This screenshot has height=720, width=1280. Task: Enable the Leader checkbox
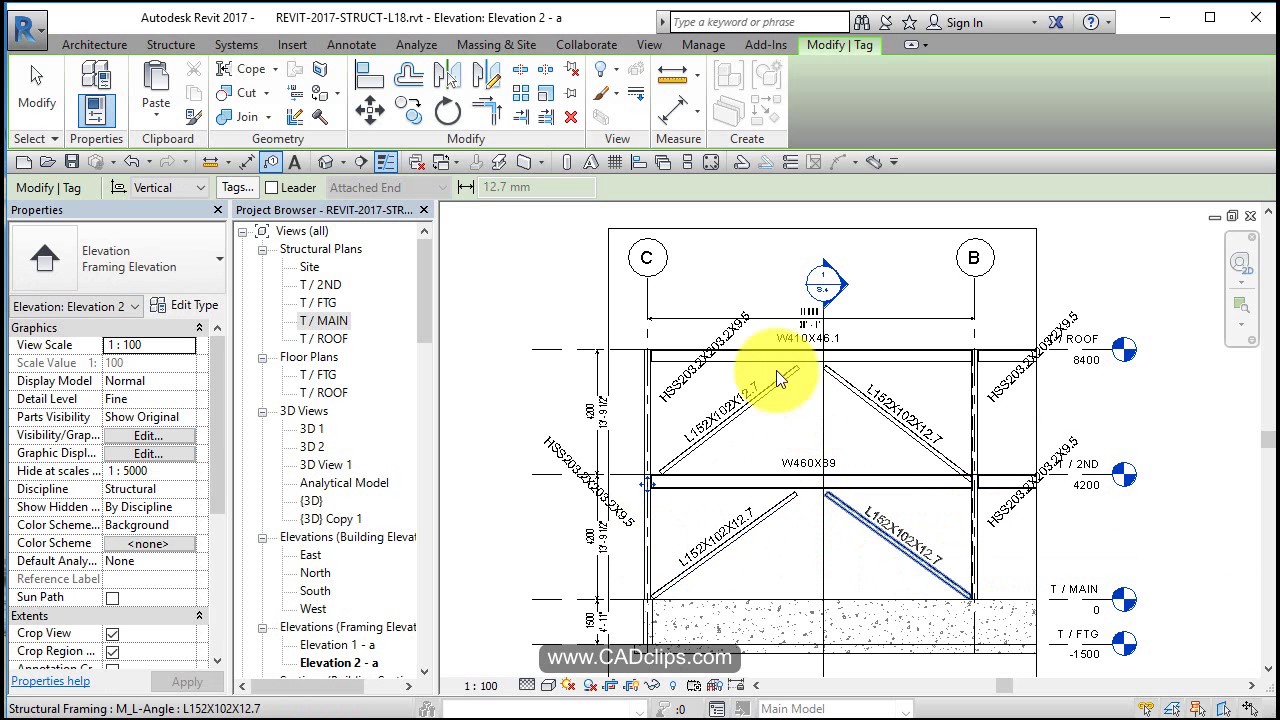(271, 187)
